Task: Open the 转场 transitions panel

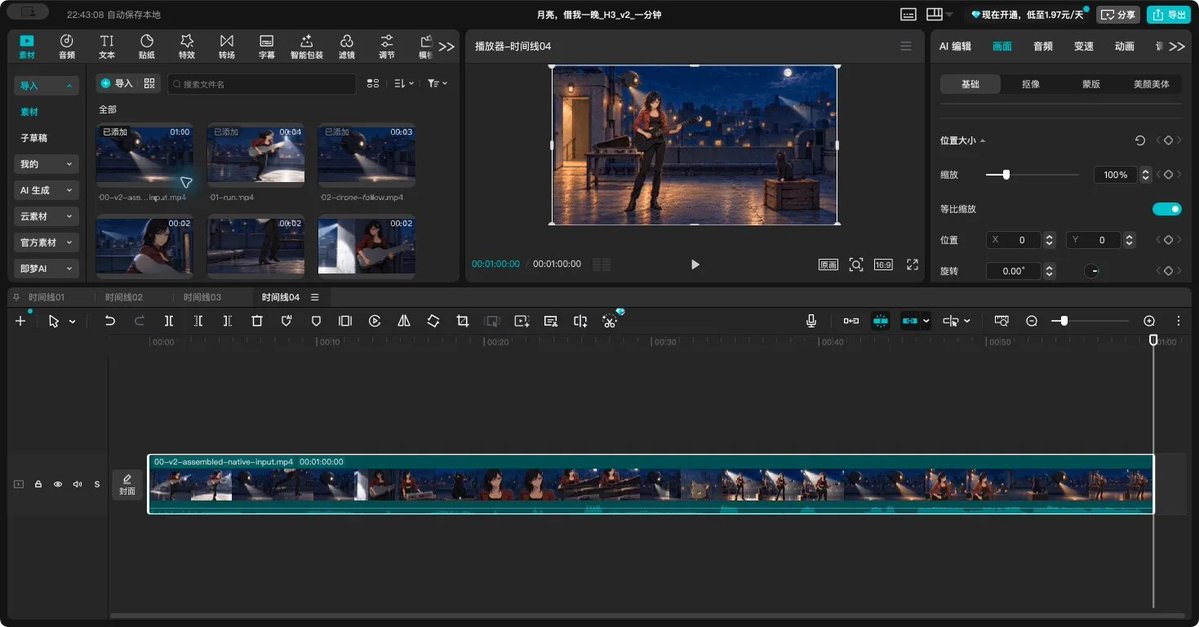Action: 226,46
